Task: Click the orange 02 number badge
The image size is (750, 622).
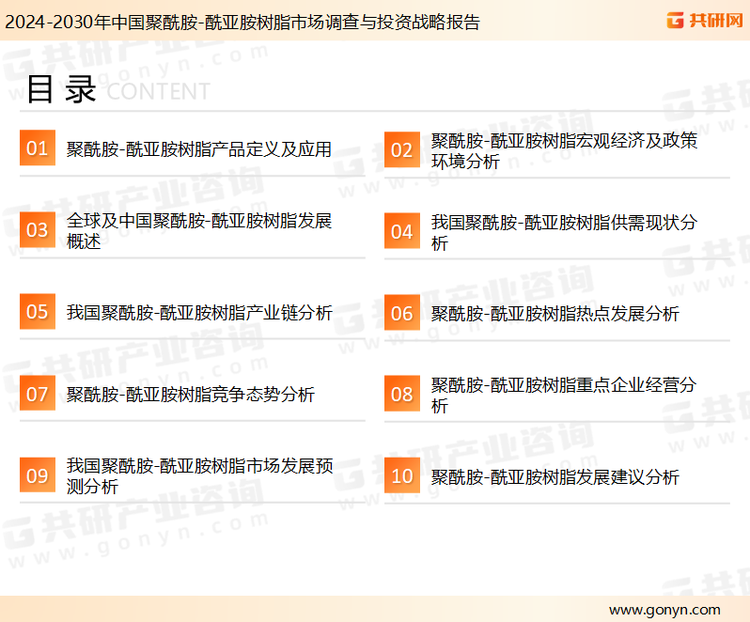Action: coord(402,150)
